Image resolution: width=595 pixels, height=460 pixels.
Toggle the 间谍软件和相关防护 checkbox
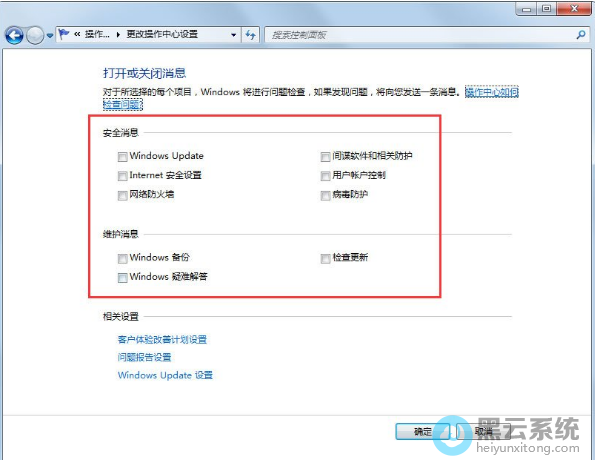click(325, 157)
